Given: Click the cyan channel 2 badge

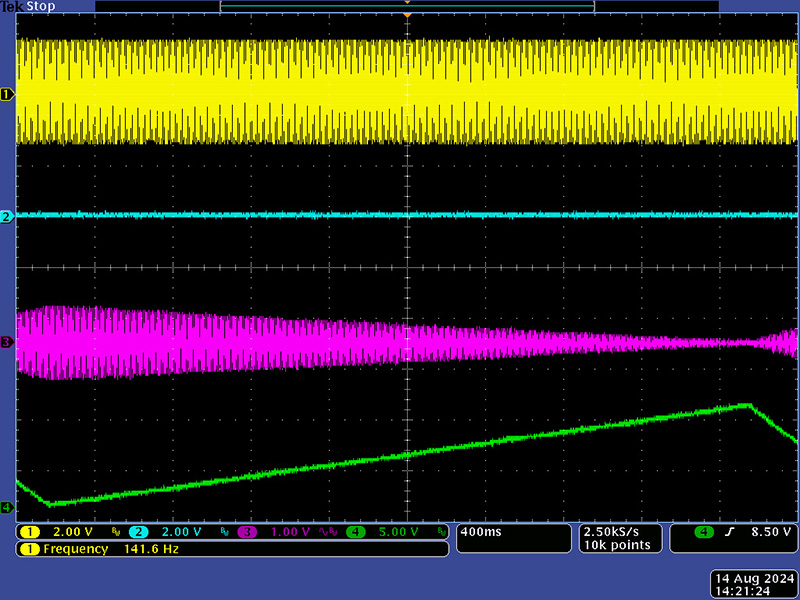Looking at the screenshot, I should tap(138, 532).
